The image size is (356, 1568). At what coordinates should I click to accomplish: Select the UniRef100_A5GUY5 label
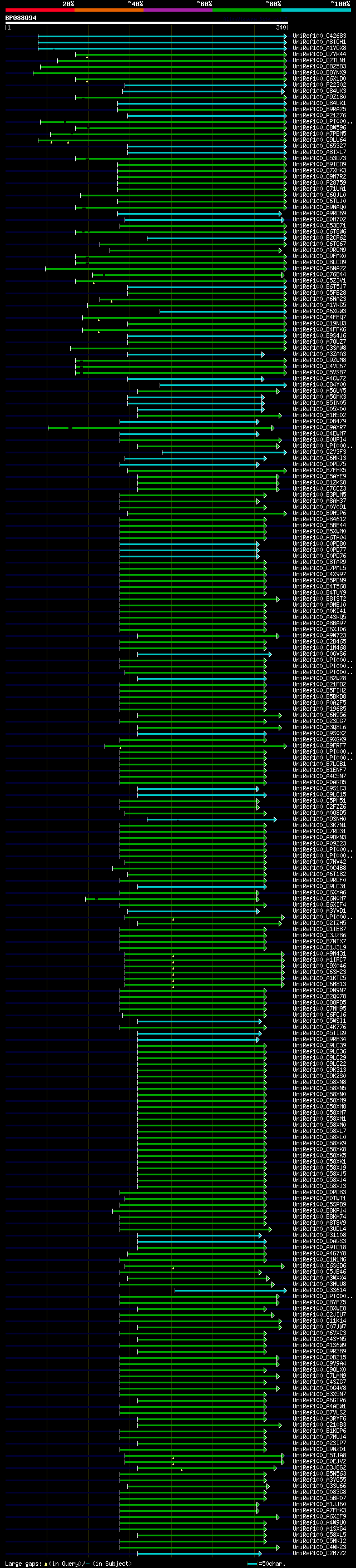319,391
